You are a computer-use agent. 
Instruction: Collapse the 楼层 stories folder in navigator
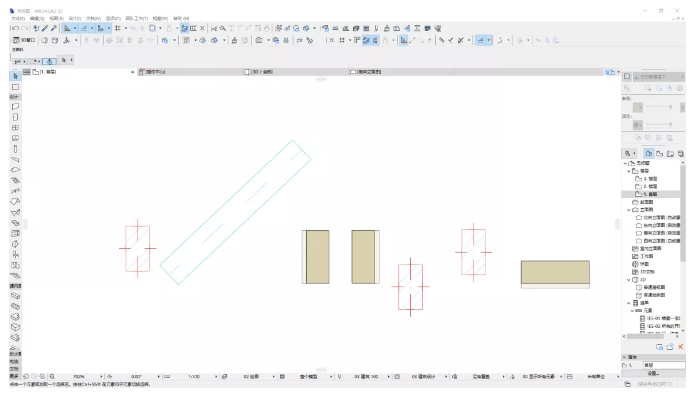(629, 171)
